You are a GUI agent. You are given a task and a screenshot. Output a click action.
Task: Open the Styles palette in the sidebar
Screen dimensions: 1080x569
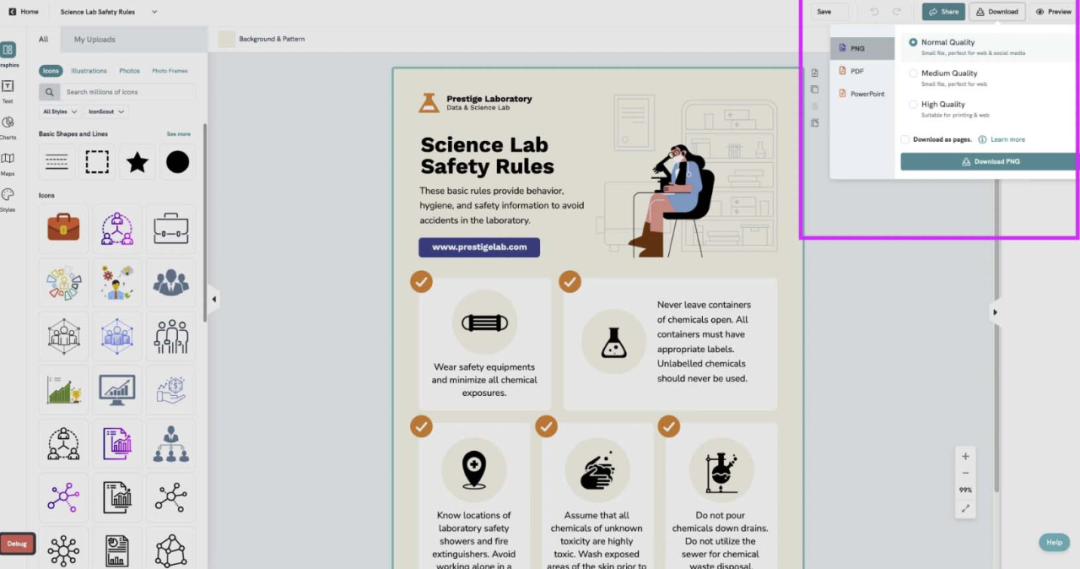(x=8, y=196)
